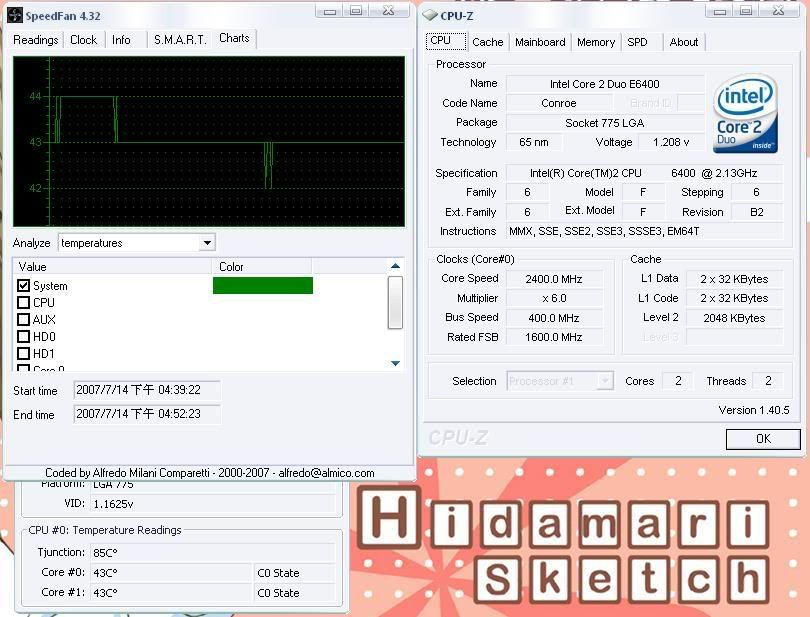
Task: Uncheck the System temperature checkbox
Action: point(23,285)
